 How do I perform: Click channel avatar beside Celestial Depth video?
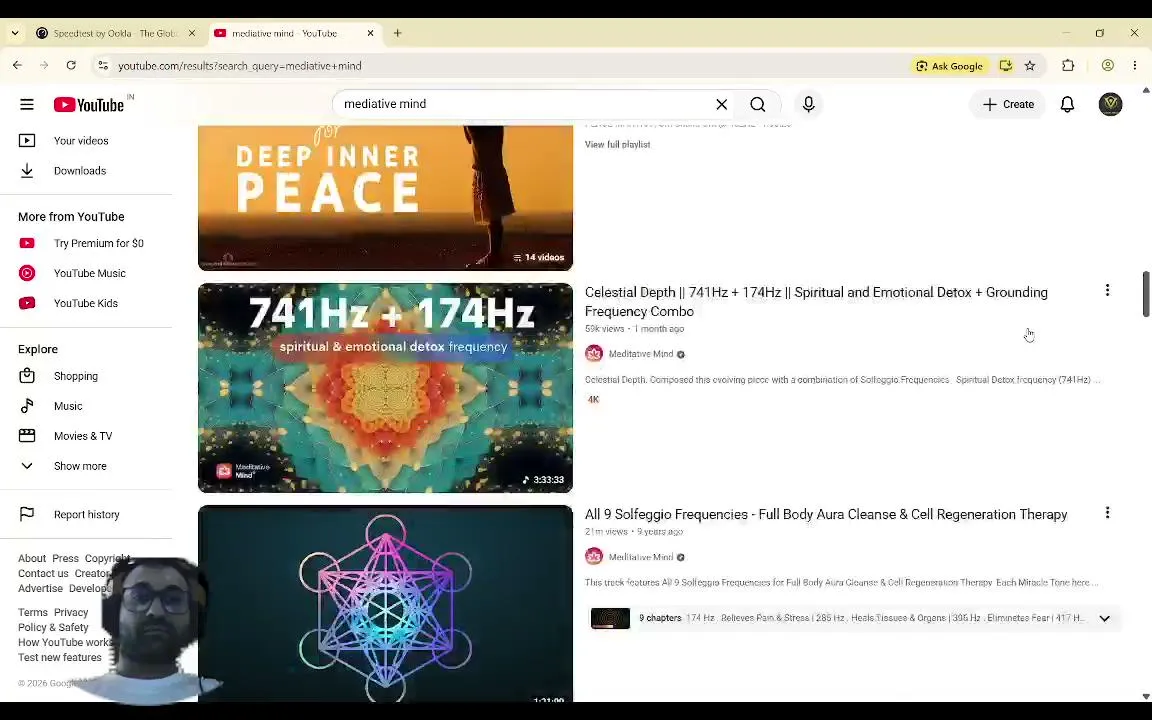(x=594, y=354)
